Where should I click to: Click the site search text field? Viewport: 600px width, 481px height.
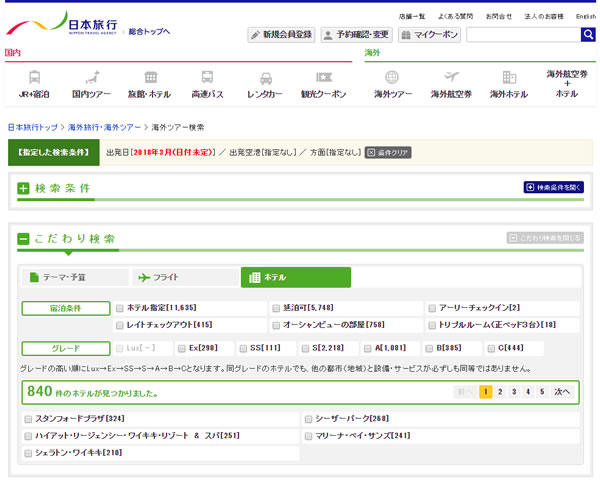523,35
